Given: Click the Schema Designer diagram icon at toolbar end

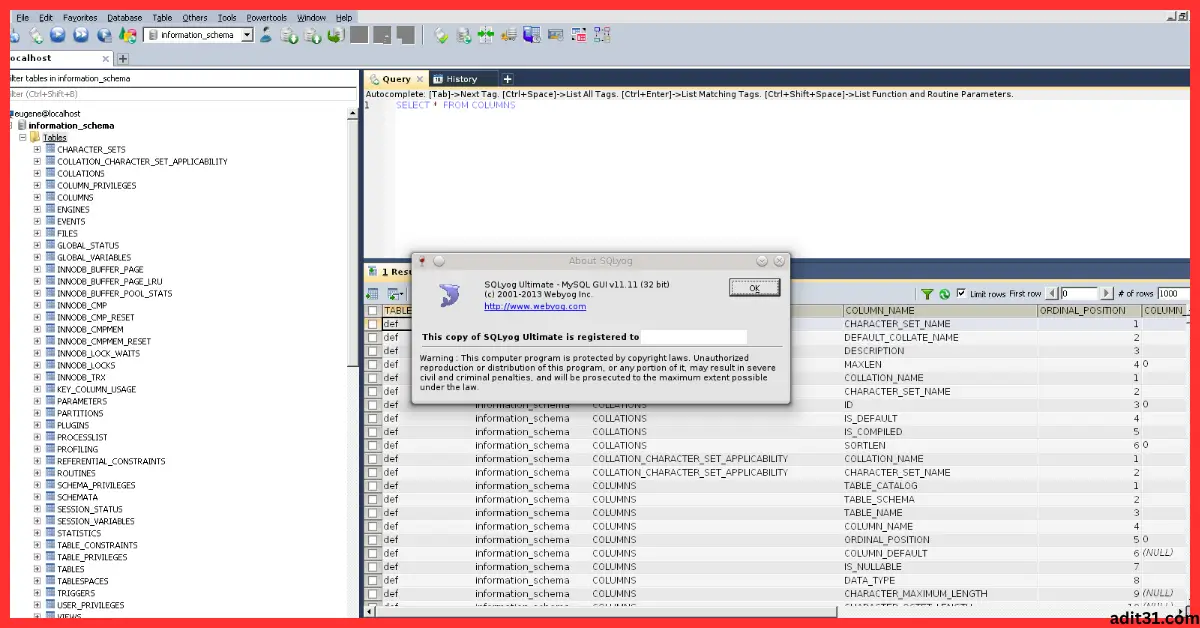Looking at the screenshot, I should click(601, 35).
